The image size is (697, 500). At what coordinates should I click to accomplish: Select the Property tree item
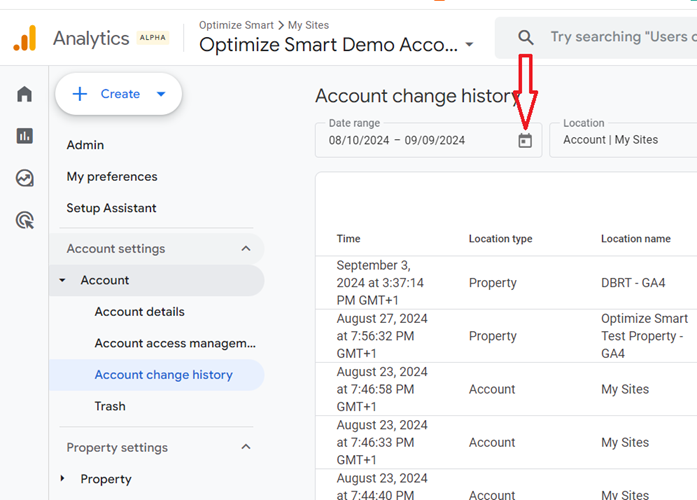tap(106, 479)
